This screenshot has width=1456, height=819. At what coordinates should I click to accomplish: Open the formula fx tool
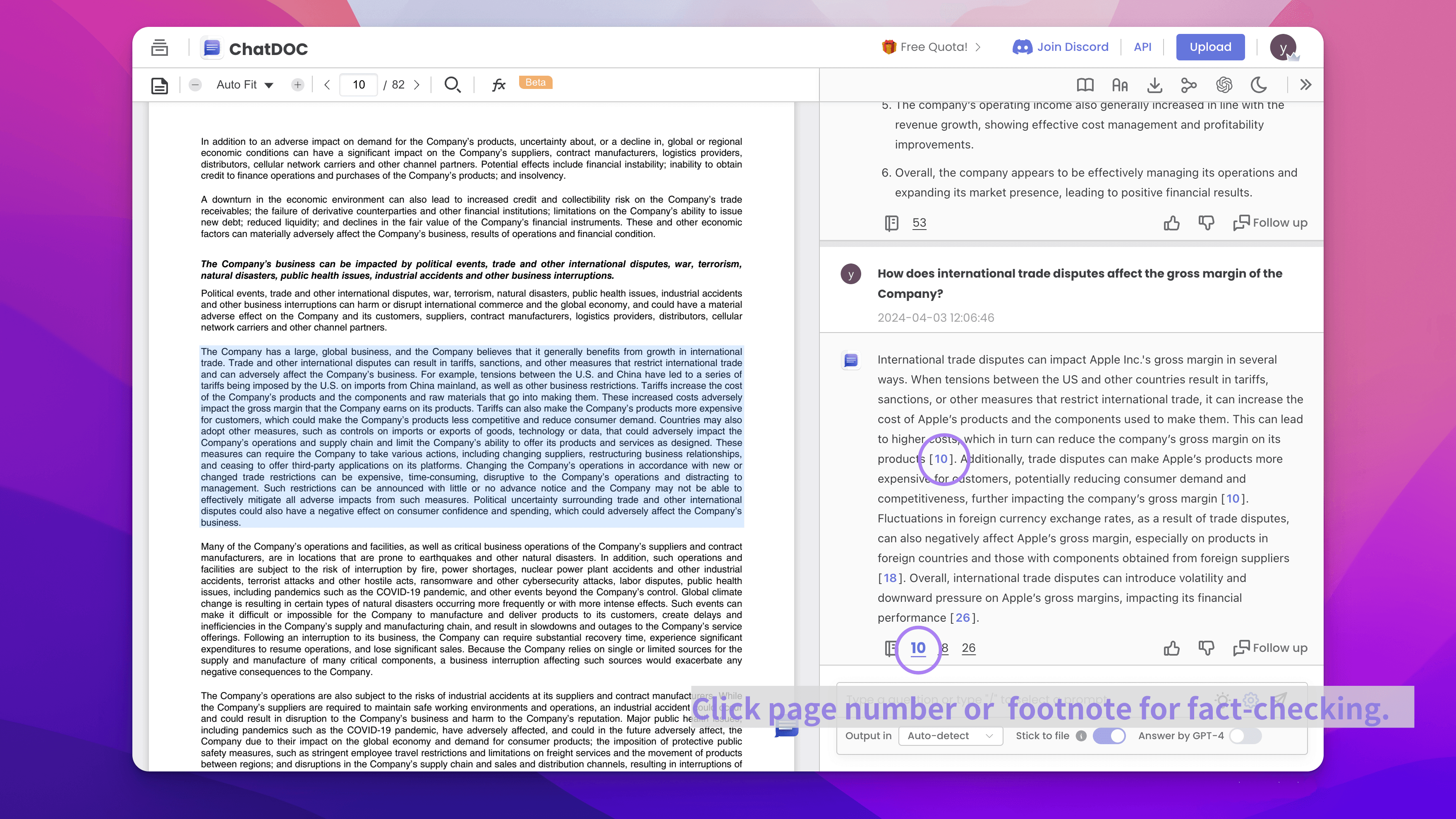[x=498, y=85]
